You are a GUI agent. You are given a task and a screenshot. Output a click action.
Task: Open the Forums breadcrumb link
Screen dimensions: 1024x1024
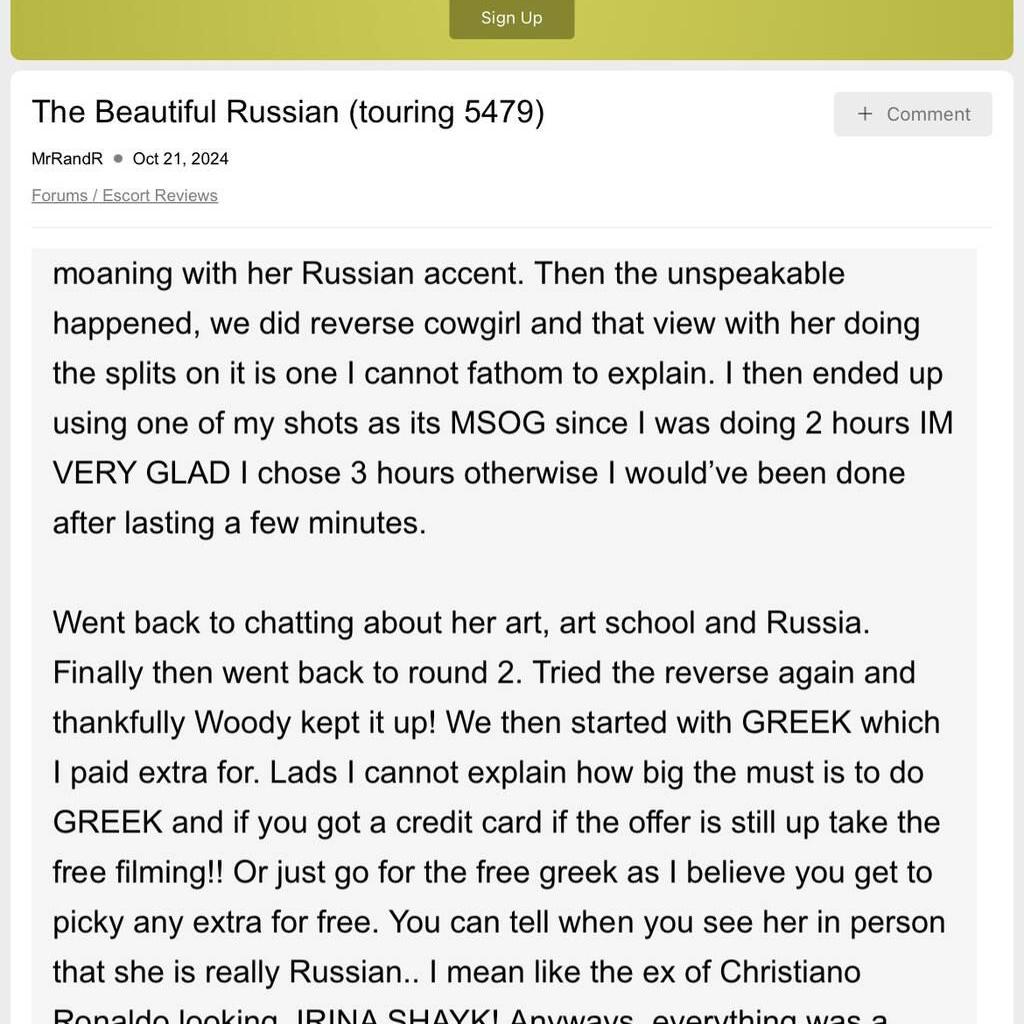59,195
